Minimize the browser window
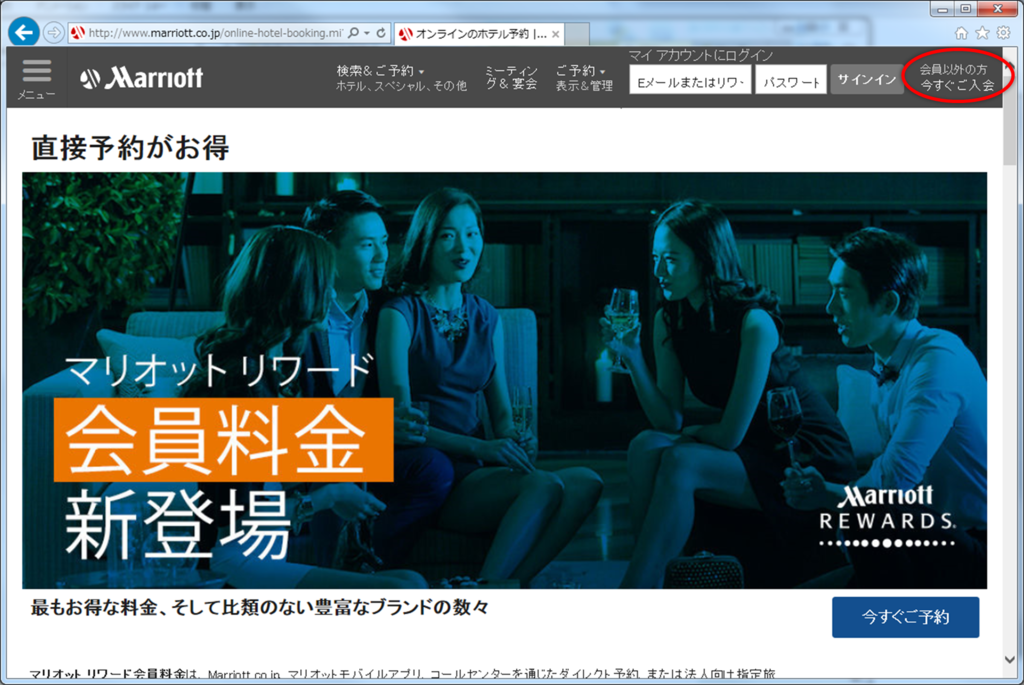 coord(942,8)
